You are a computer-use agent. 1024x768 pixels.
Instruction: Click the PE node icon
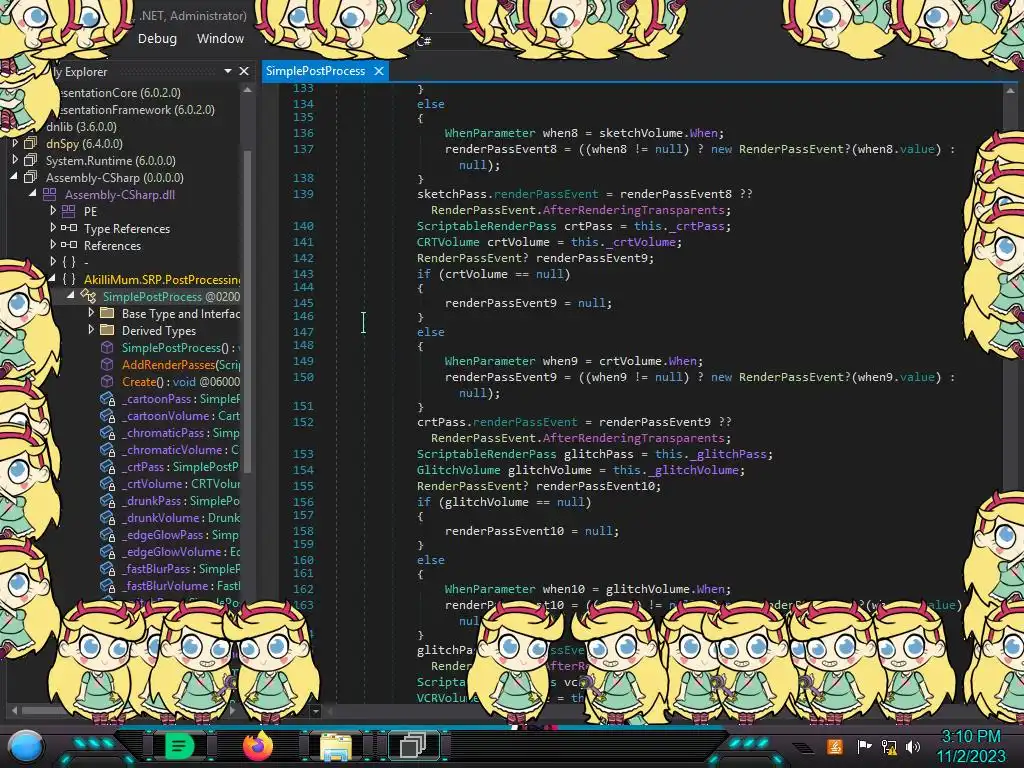click(x=69, y=211)
